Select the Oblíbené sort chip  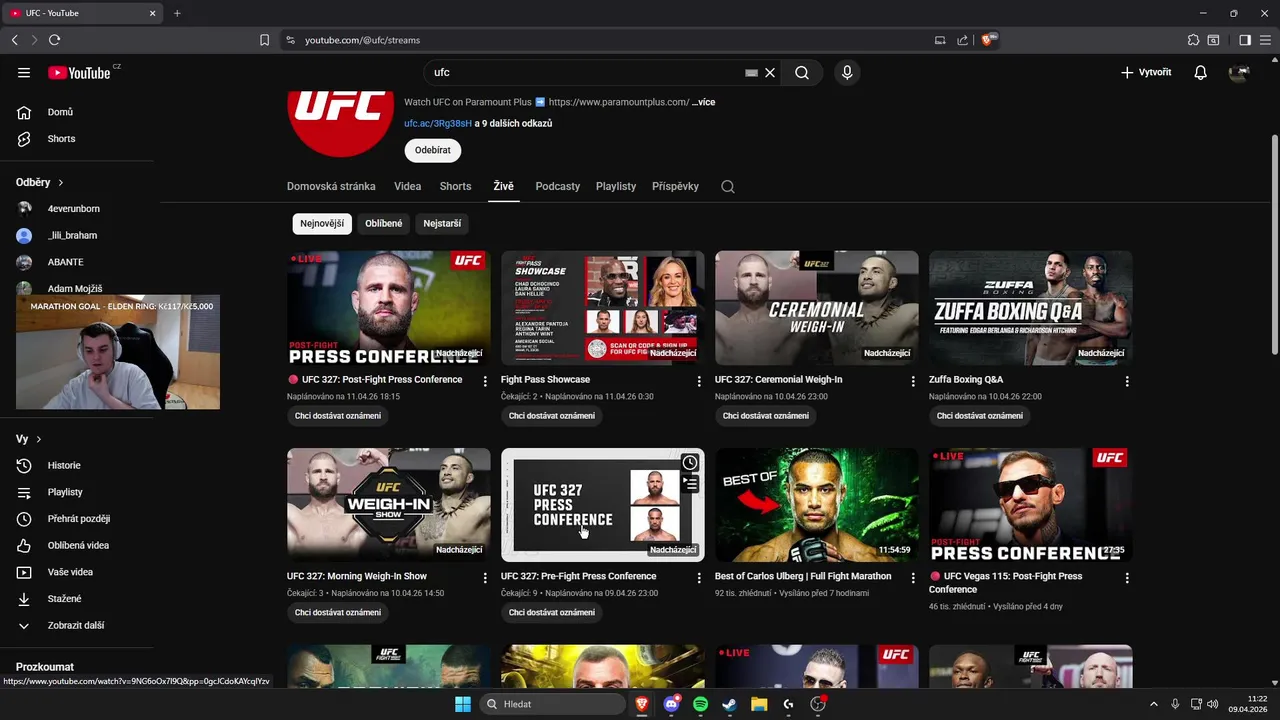point(384,224)
